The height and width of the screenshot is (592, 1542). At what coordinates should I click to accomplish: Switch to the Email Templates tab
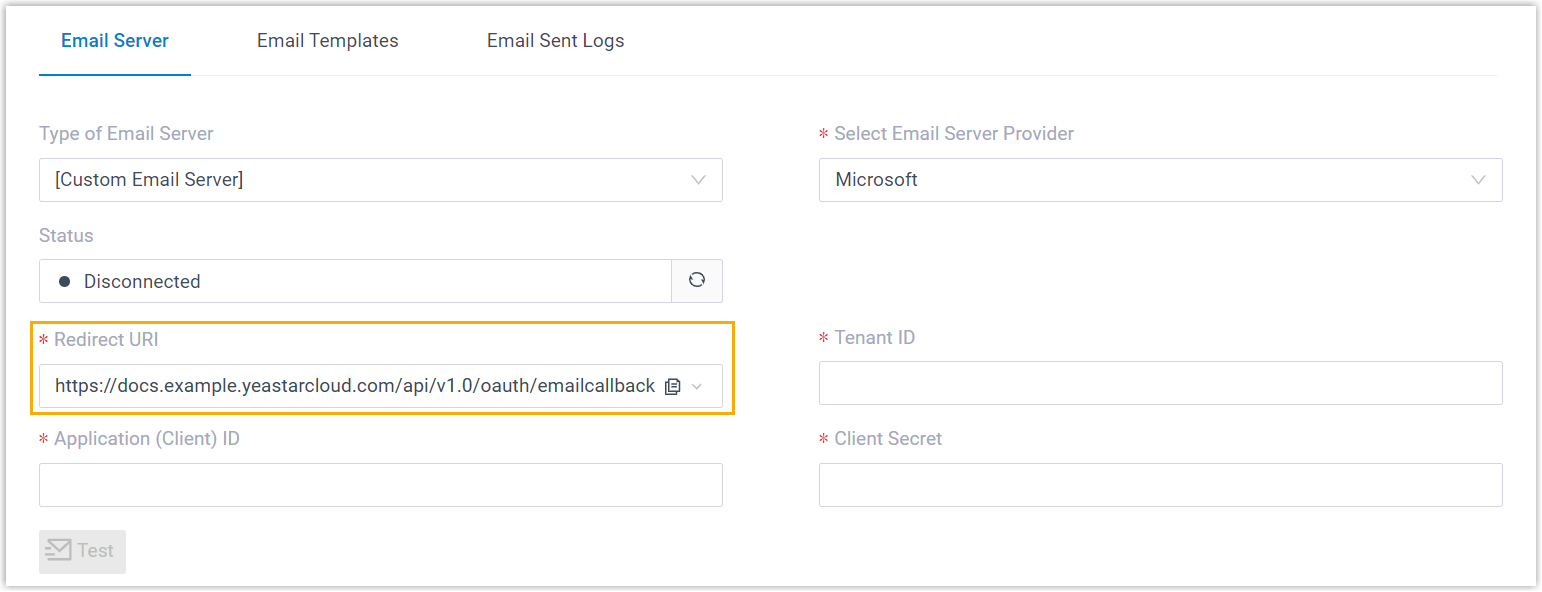[x=328, y=41]
